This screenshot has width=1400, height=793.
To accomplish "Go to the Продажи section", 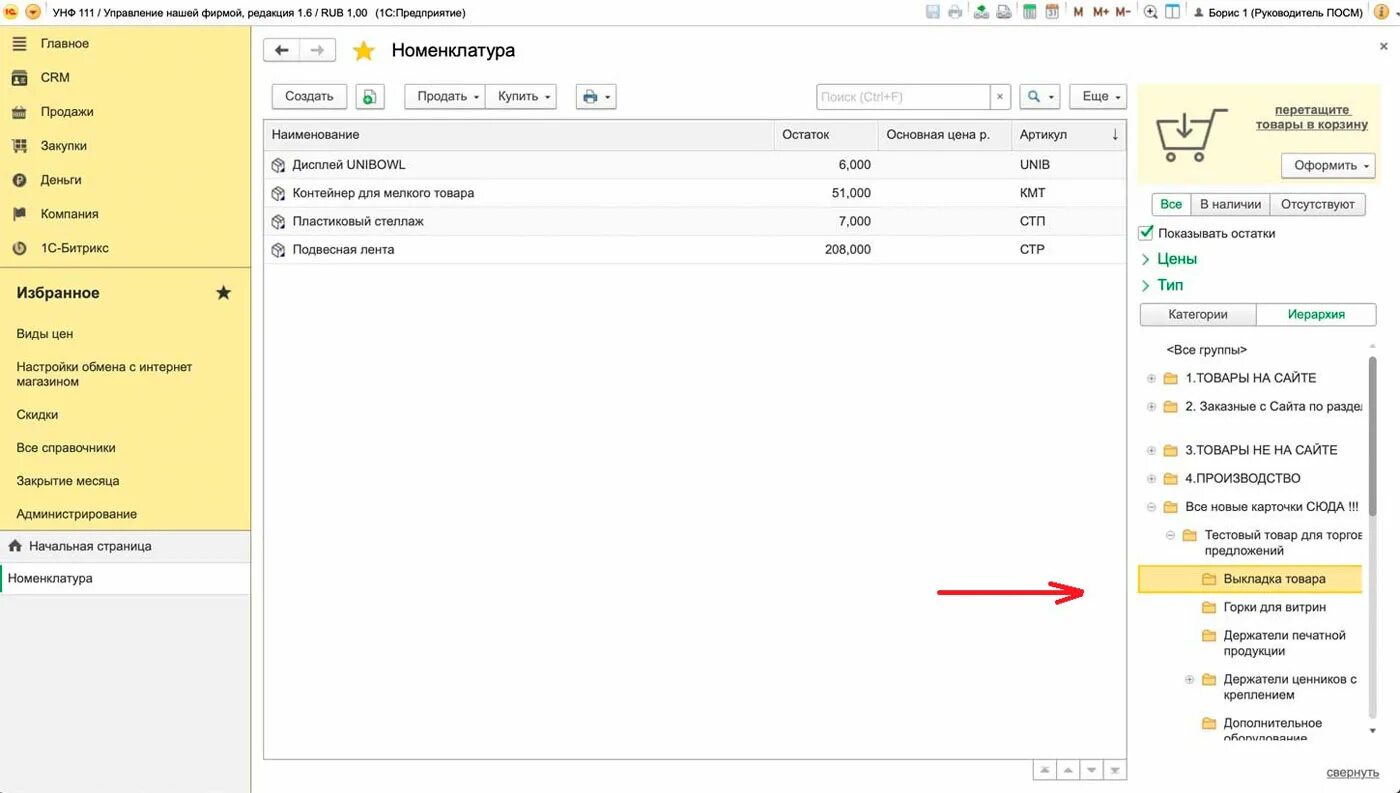I will 67,112.
